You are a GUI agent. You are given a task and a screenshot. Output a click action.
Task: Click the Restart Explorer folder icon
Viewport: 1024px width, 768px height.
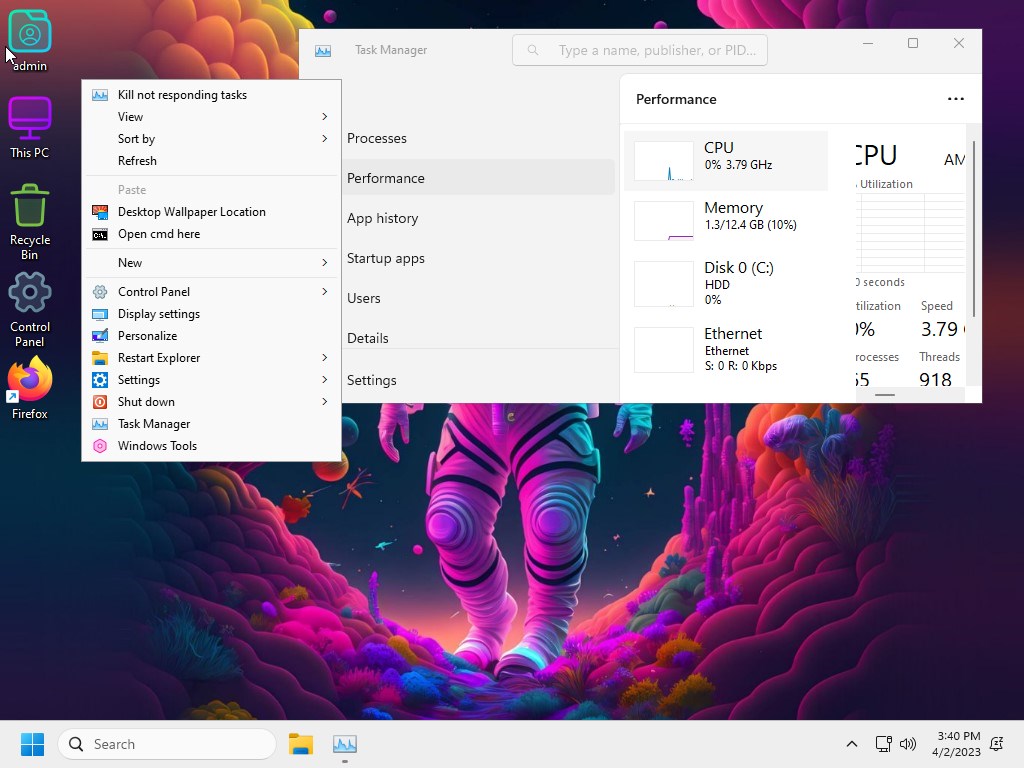[100, 358]
